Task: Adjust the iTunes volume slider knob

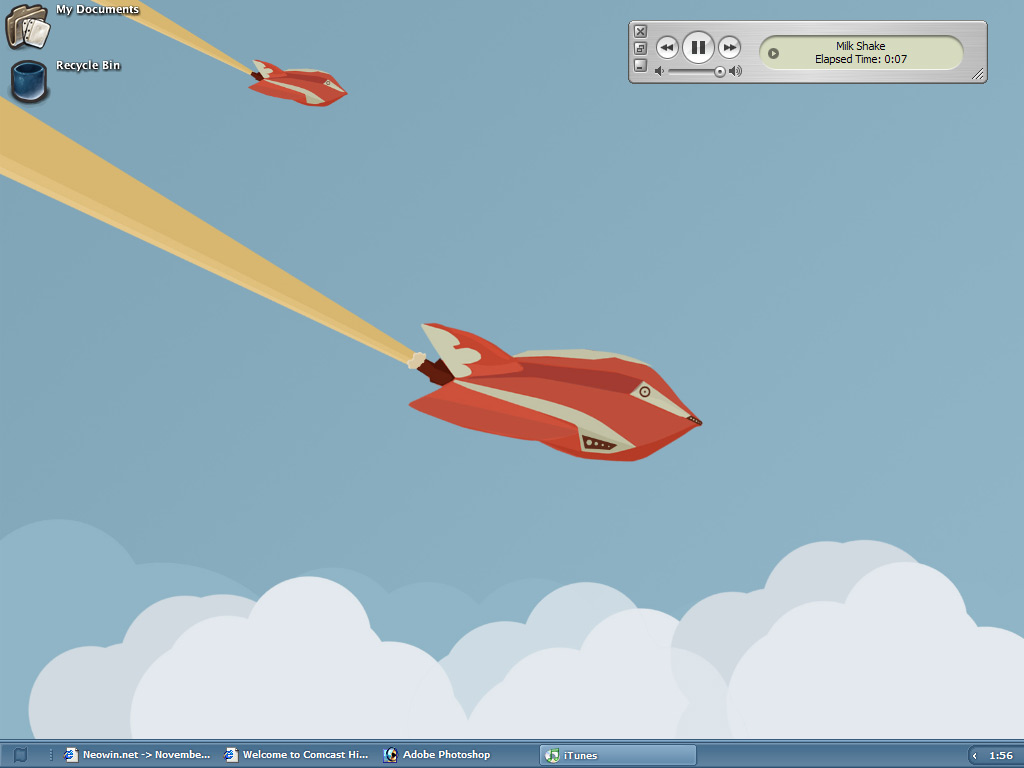Action: tap(720, 72)
